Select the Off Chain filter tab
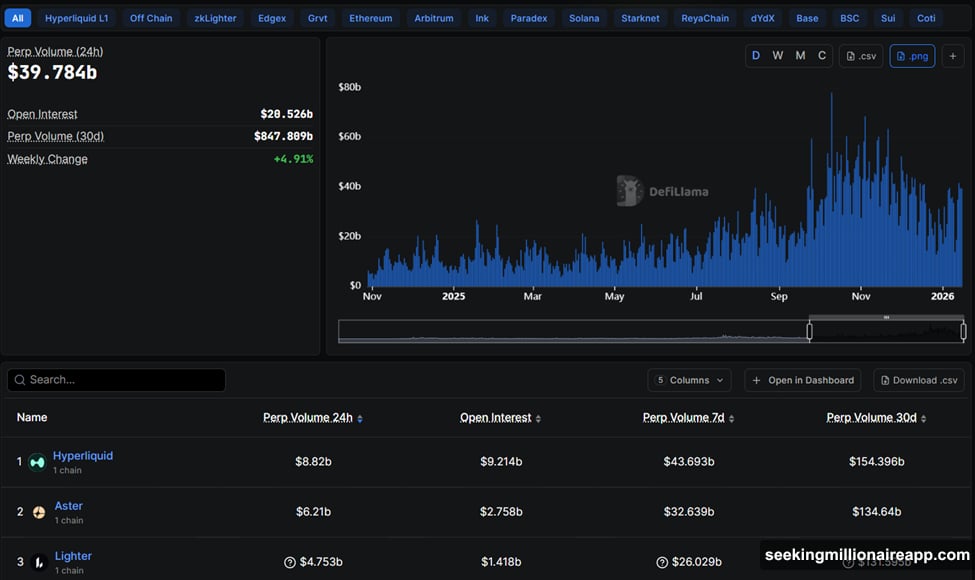 [x=150, y=17]
